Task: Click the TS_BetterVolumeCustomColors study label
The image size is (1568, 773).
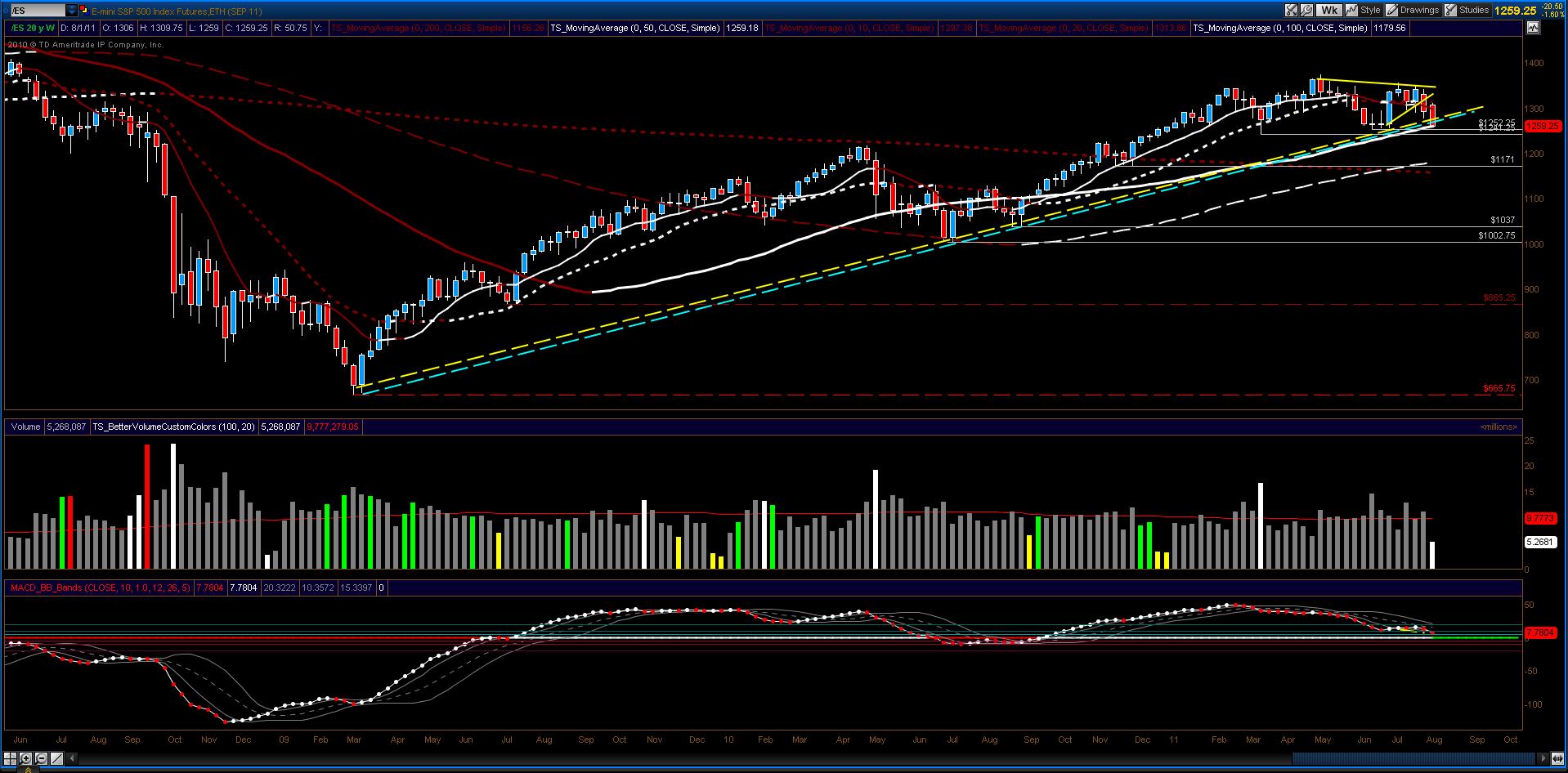Action: click(173, 427)
